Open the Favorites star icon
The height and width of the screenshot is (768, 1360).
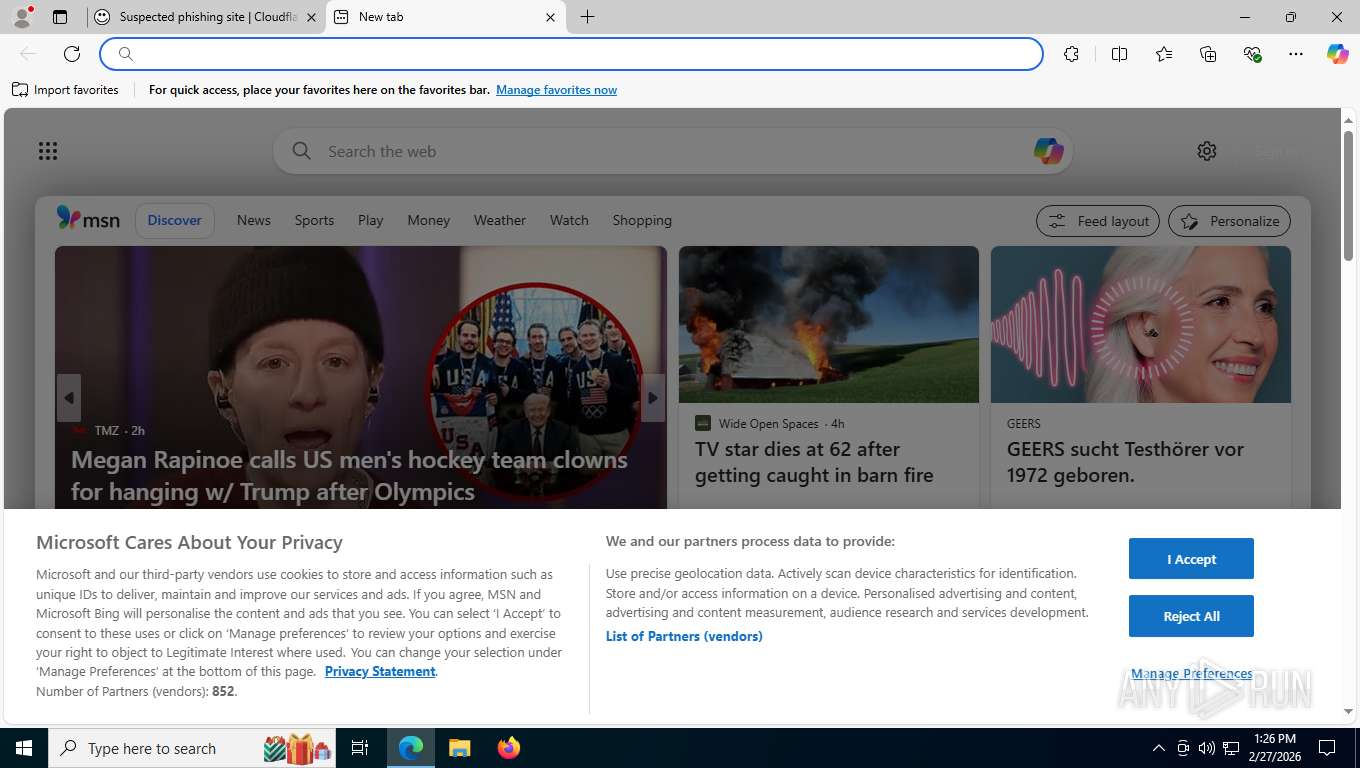click(1164, 54)
